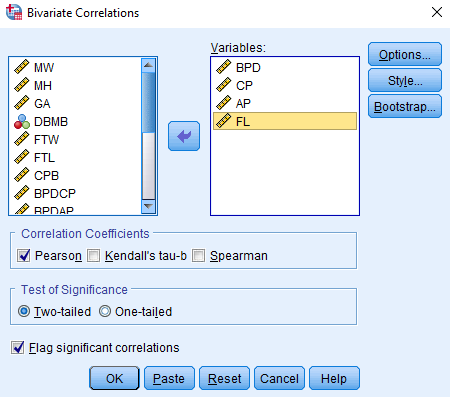Click the ruler icon beside MW
450x397 pixels.
pos(22,67)
